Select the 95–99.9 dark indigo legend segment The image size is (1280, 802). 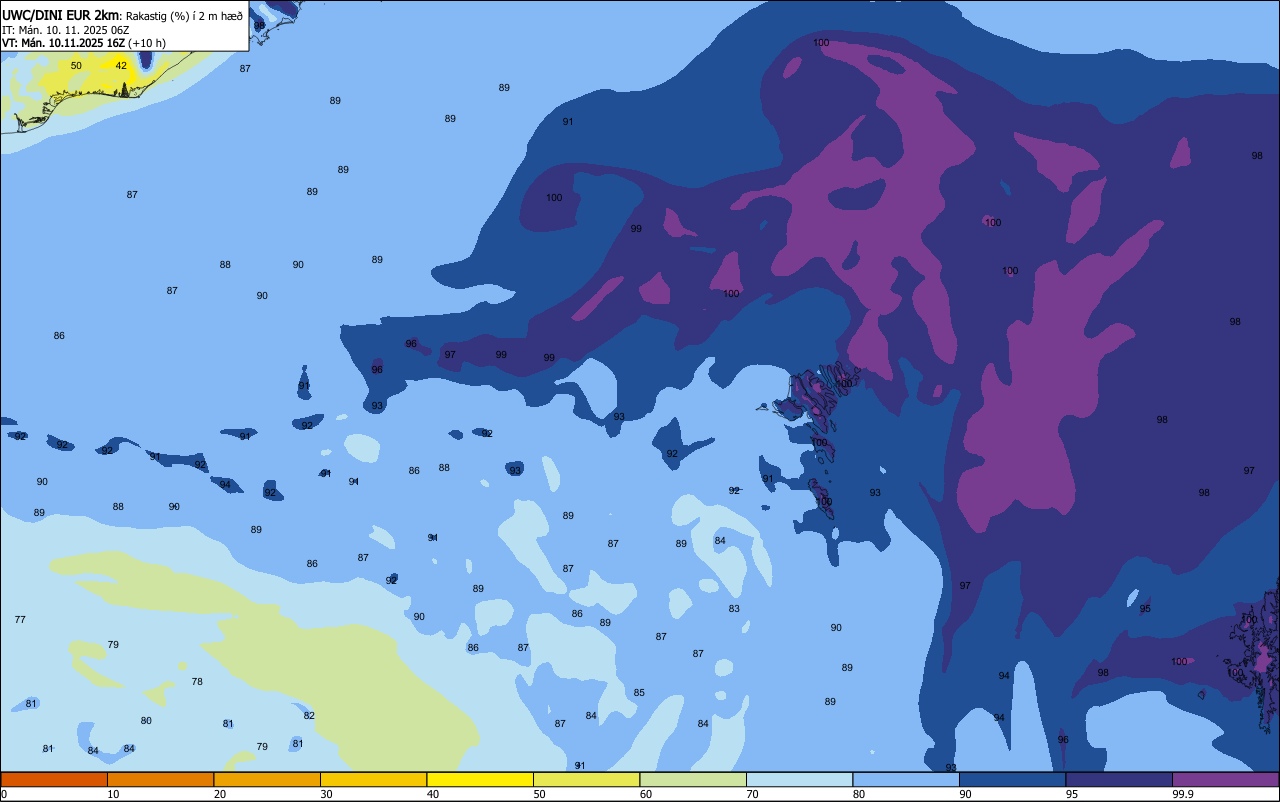[1119, 779]
